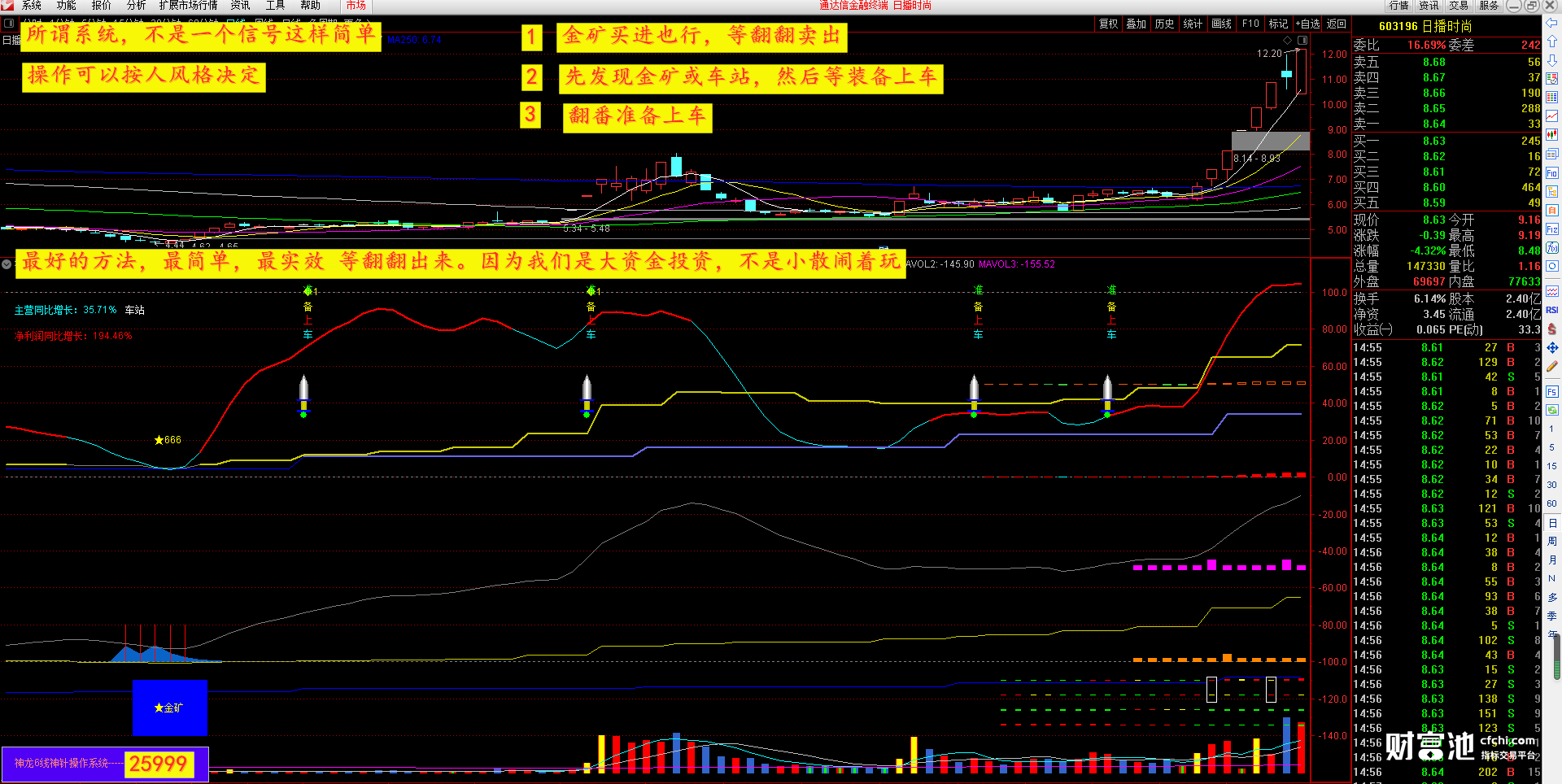Screen dimensions: 1562x784
Task: Open the f(x) formula manager icon
Action: pyautogui.click(x=1552, y=248)
